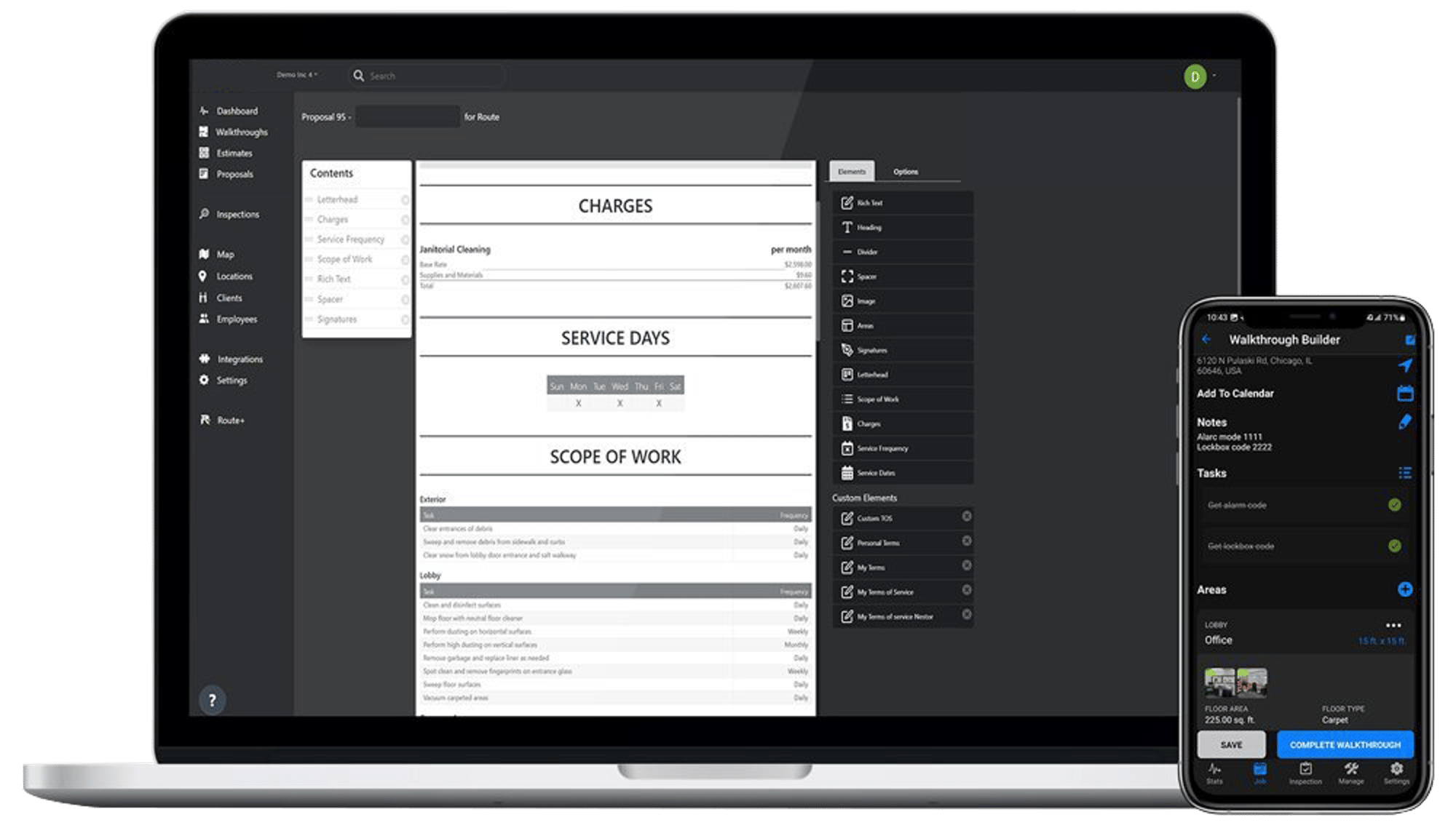Add the Service Dates element
Viewport: 1456px width, 828px height.
pos(903,473)
